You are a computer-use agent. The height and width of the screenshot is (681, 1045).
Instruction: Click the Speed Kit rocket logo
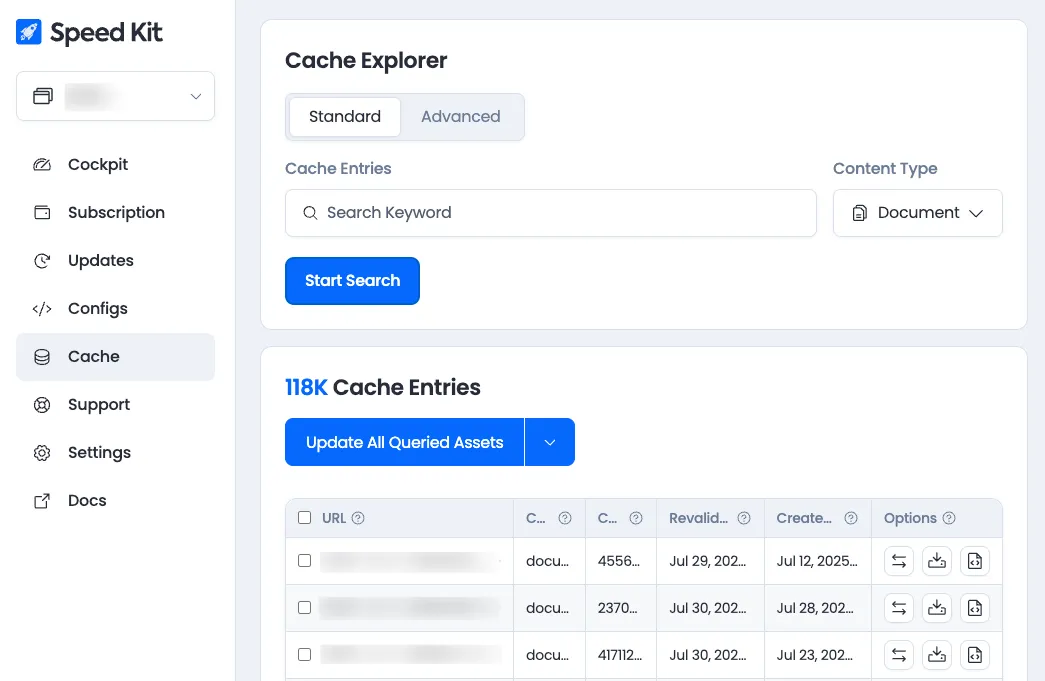pos(29,32)
